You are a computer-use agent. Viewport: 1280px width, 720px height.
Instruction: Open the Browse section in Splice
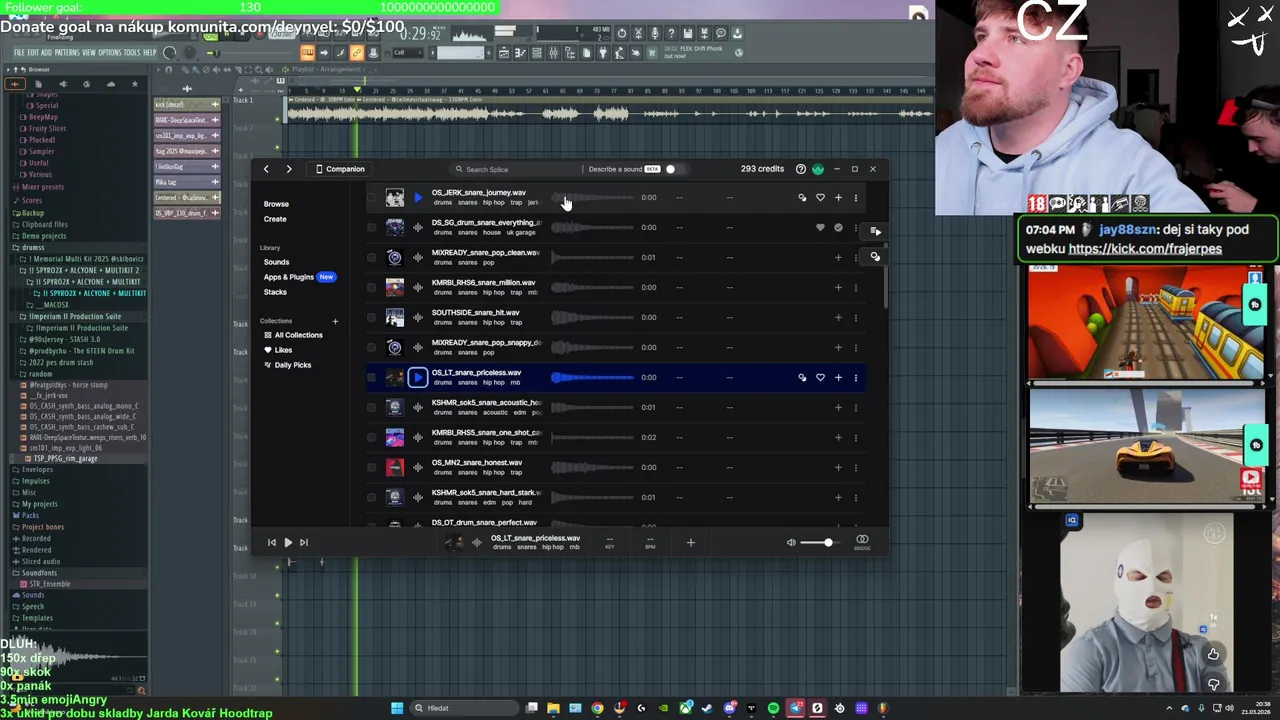point(276,204)
